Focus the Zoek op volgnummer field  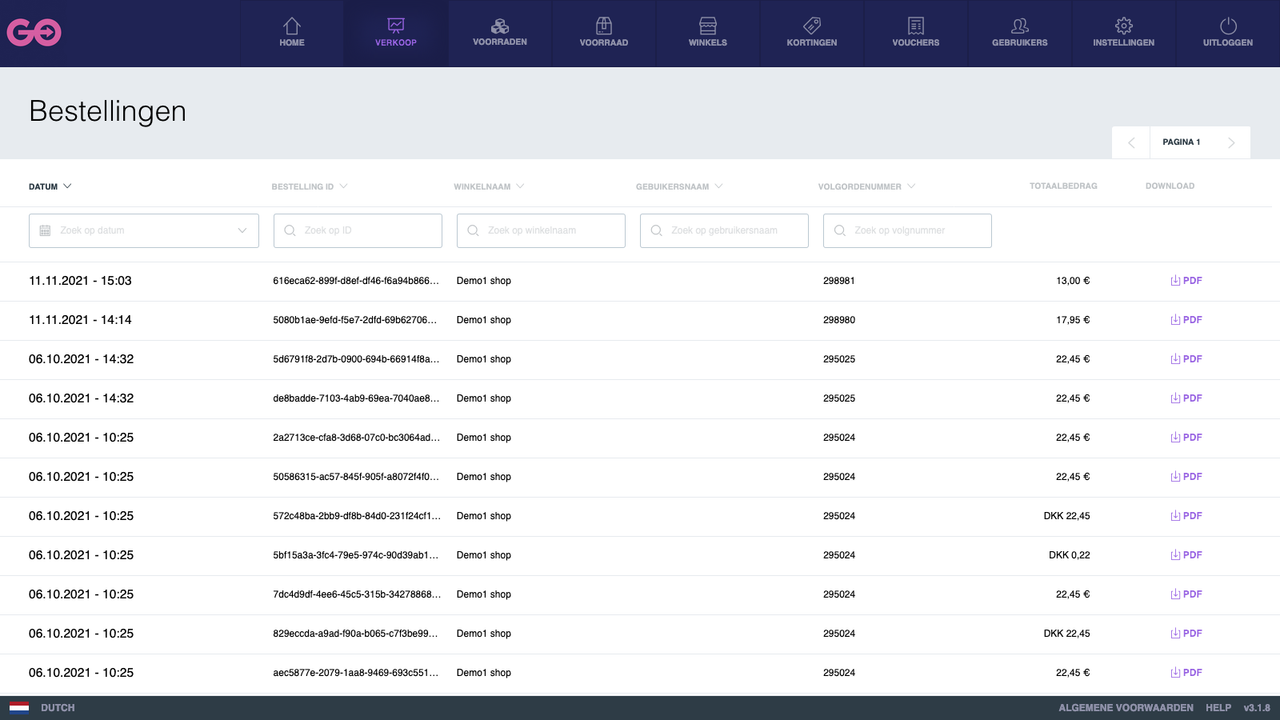pyautogui.click(x=907, y=230)
